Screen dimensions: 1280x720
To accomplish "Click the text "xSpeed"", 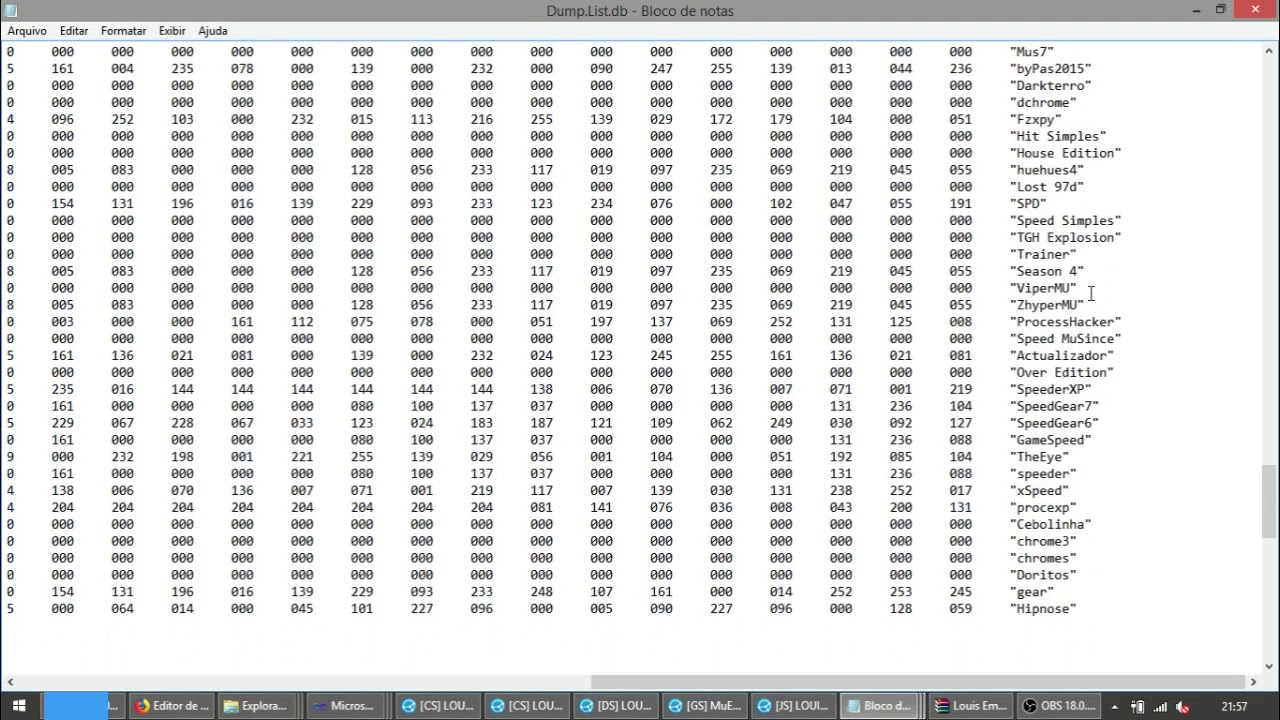I will coord(1039,491).
